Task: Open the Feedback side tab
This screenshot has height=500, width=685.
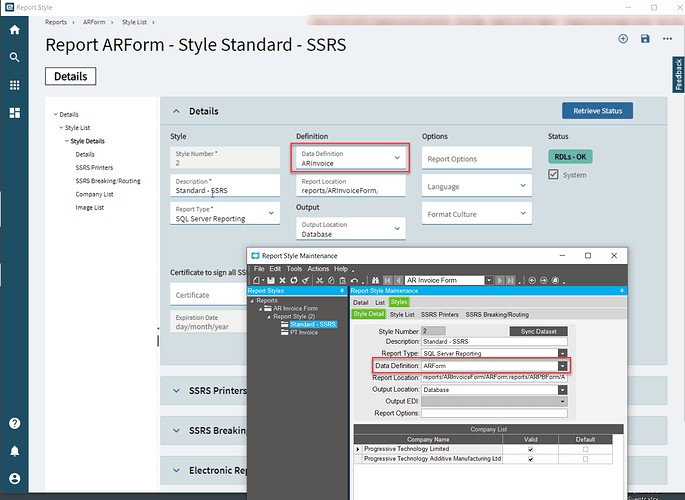Action: (x=678, y=75)
